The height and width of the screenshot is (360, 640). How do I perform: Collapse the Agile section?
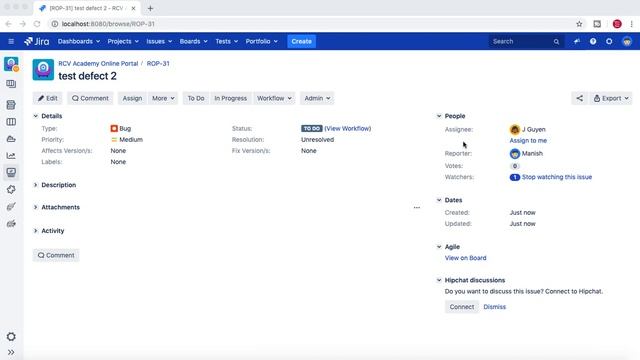coord(439,247)
